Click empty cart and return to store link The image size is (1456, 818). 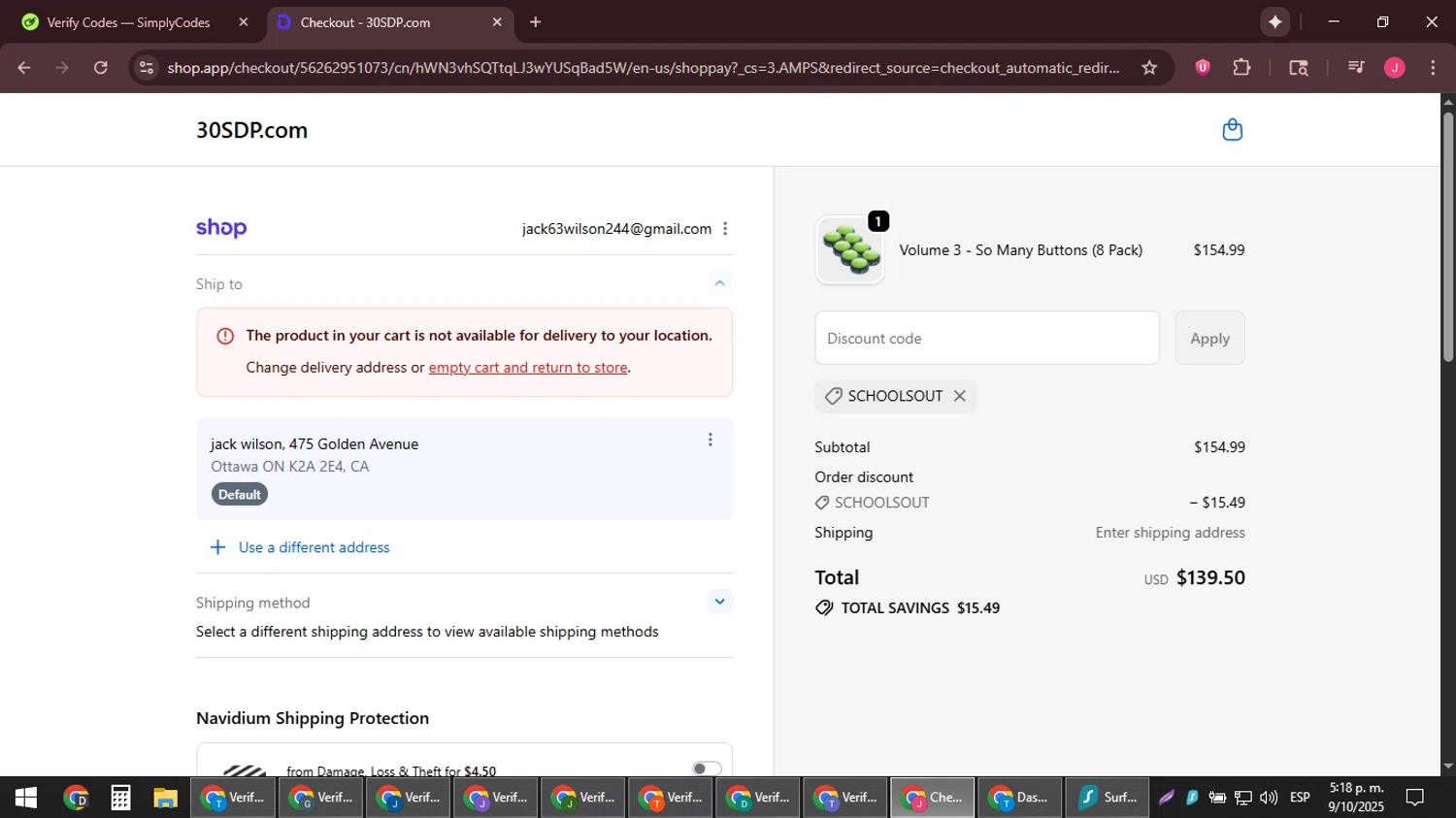tap(528, 368)
